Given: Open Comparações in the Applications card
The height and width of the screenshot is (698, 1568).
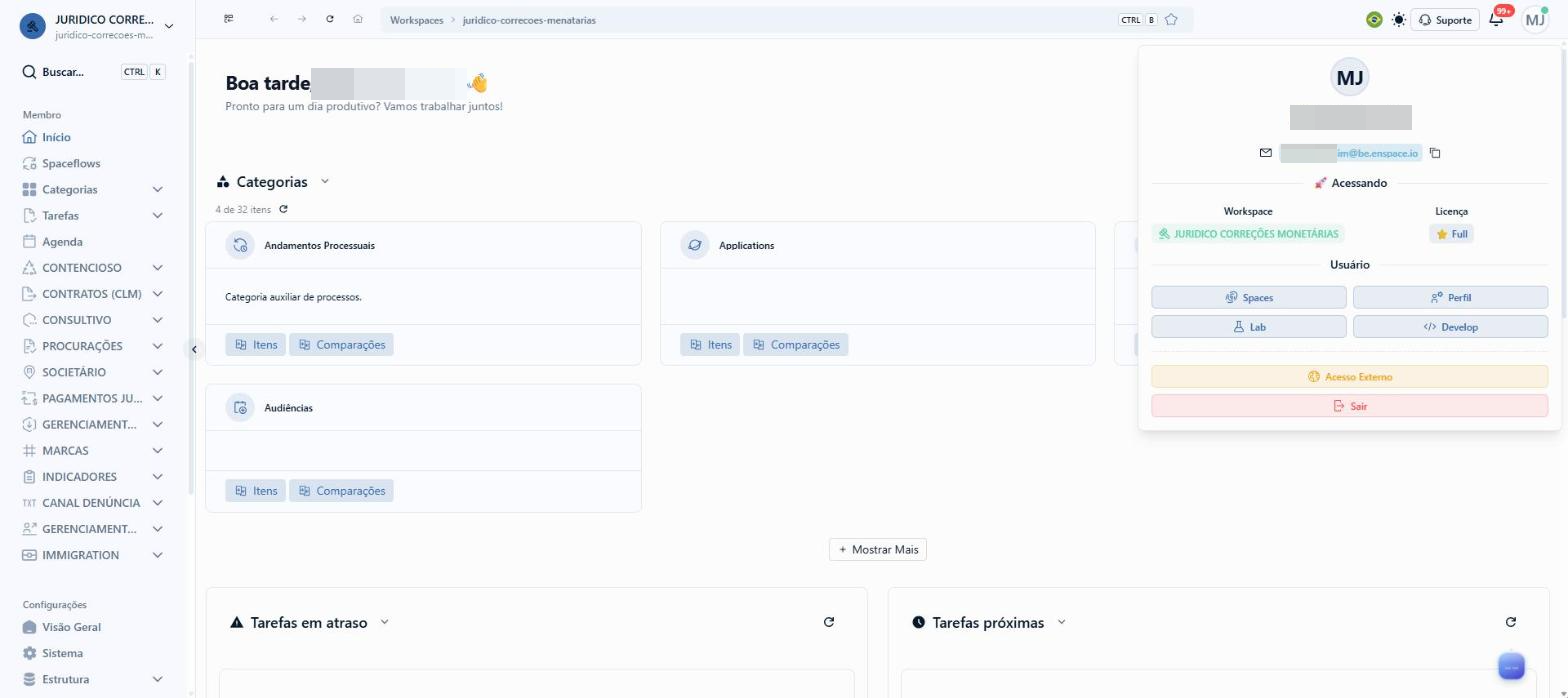Looking at the screenshot, I should coord(796,344).
